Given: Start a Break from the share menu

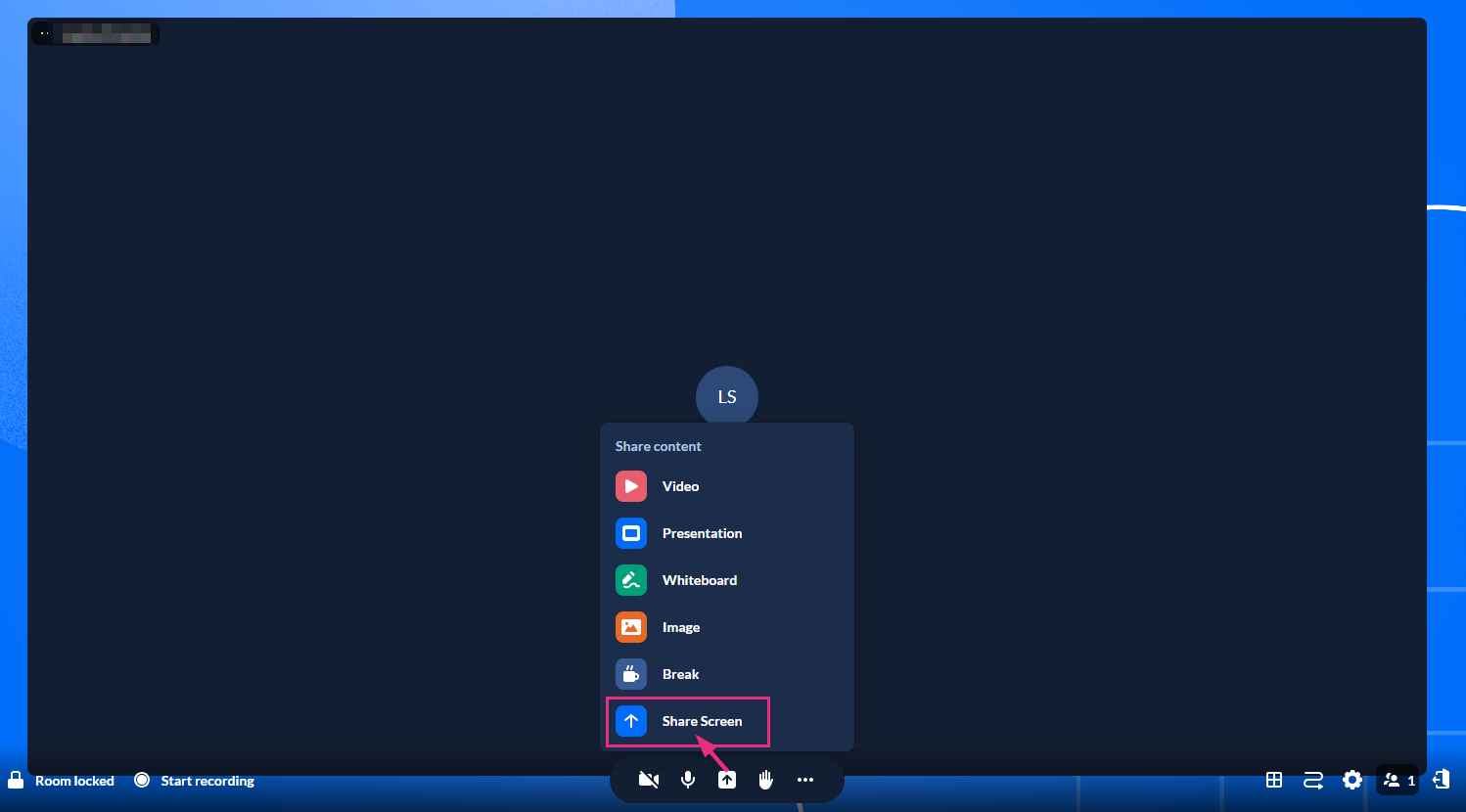Looking at the screenshot, I should point(727,674).
